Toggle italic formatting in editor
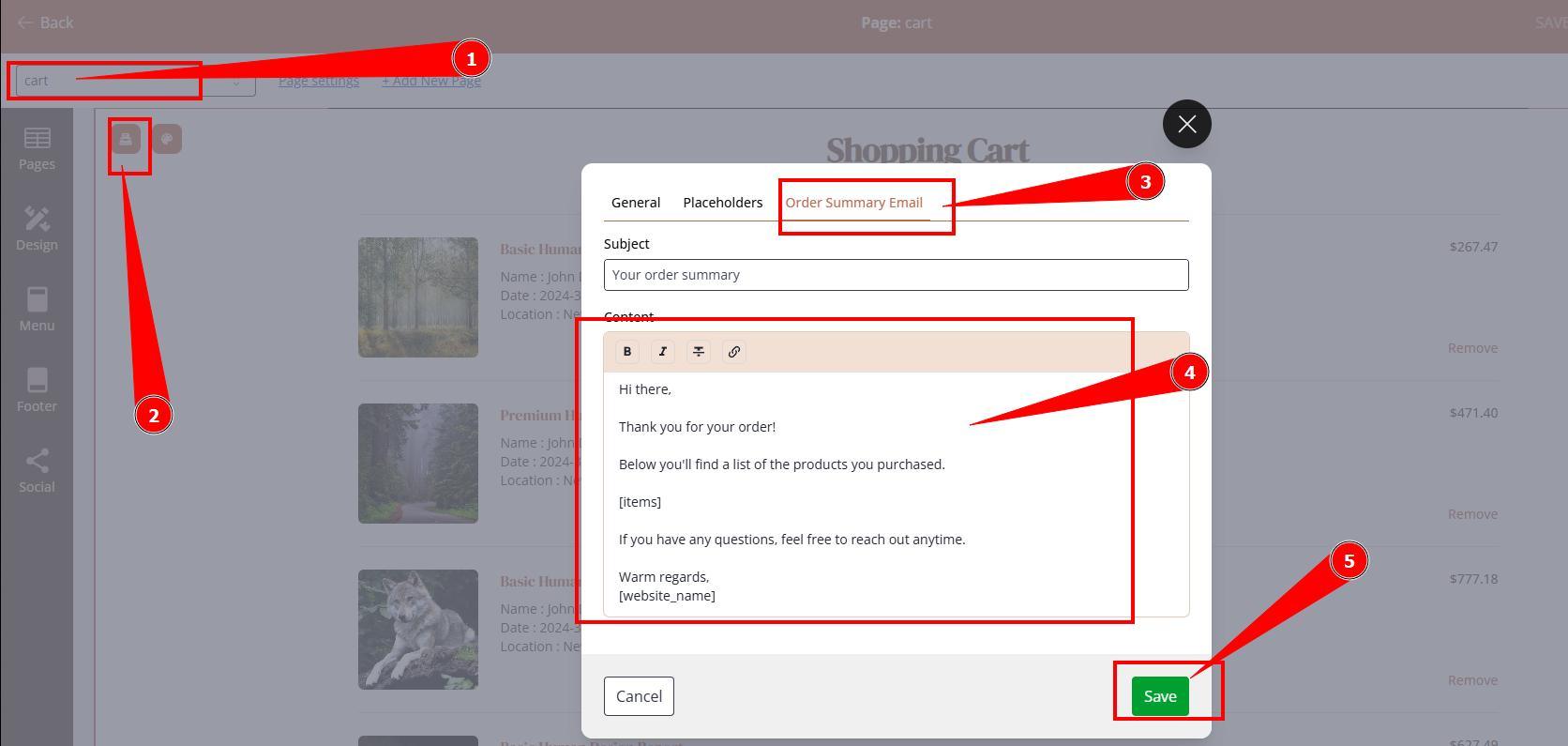The height and width of the screenshot is (746, 1568). 663,352
